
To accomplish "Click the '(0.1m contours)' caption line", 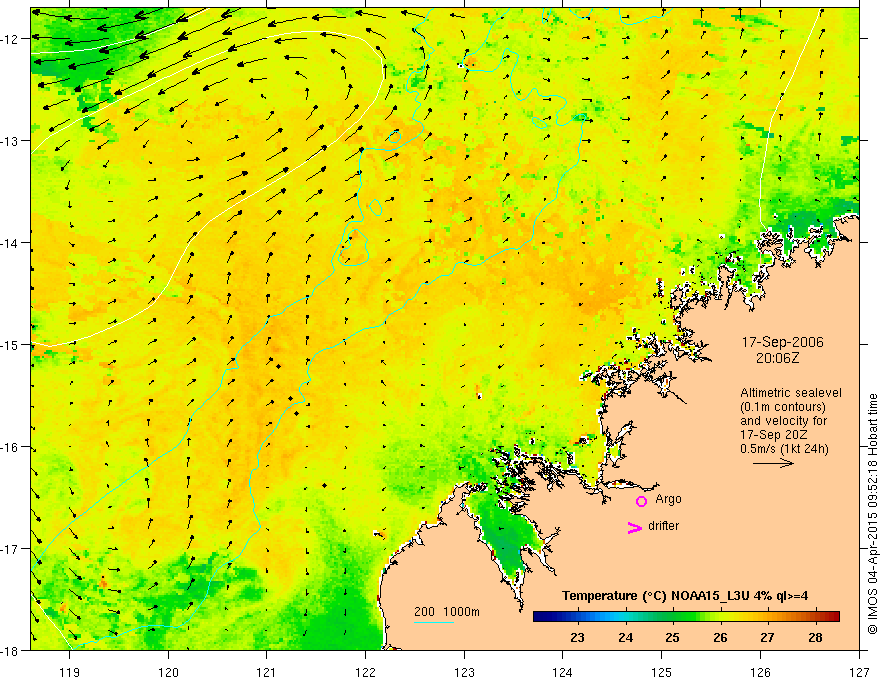I will [x=783, y=407].
